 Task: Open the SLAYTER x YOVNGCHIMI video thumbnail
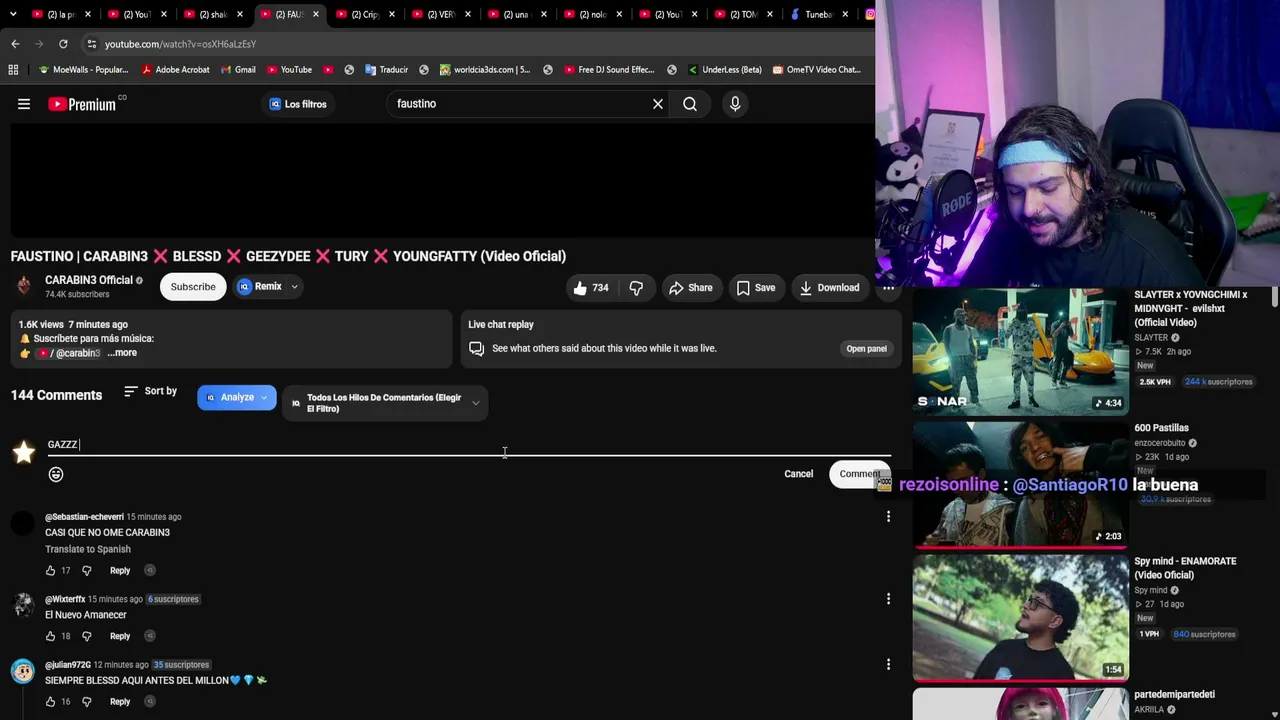pos(1020,351)
